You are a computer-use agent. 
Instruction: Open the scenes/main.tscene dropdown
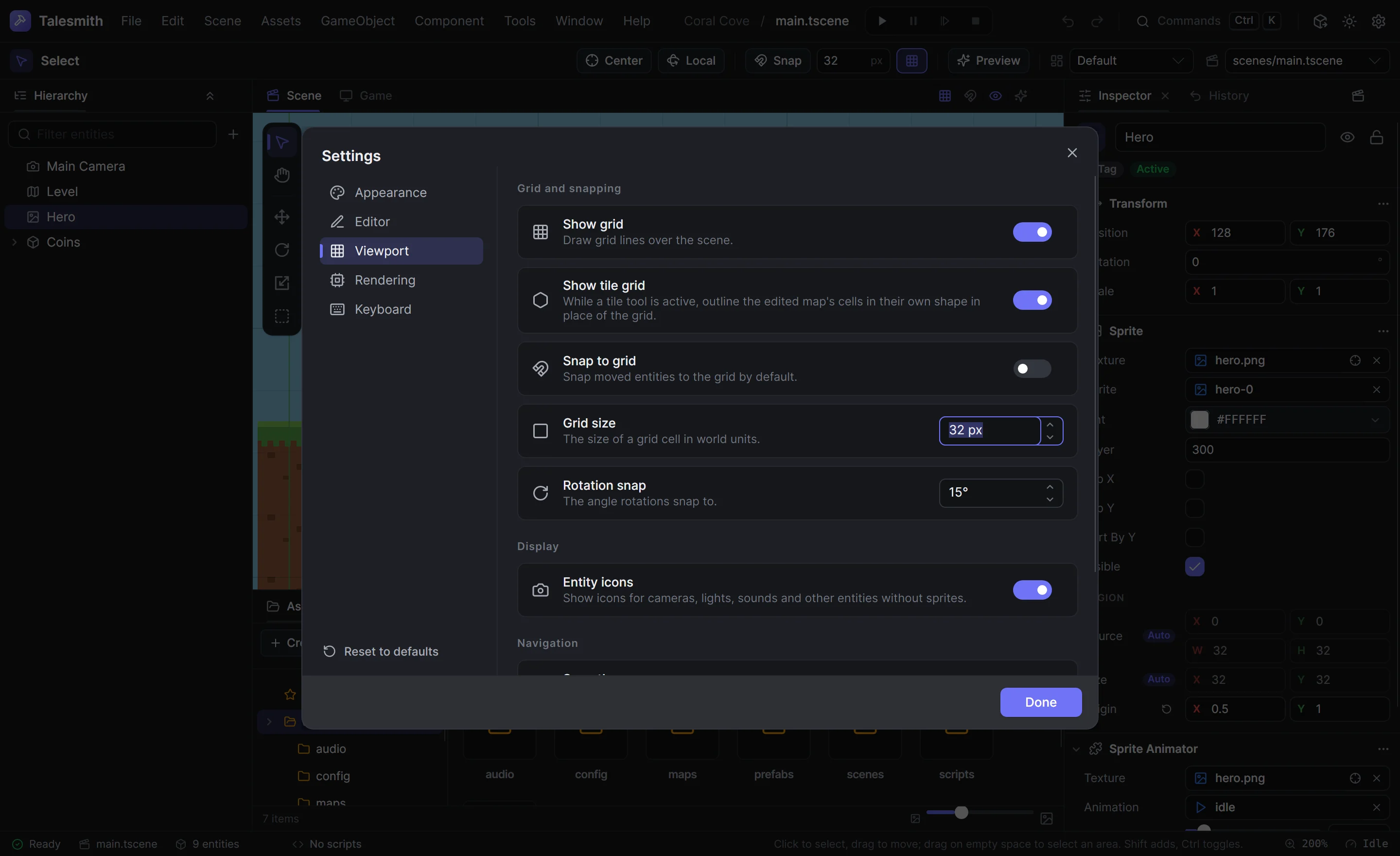1307,61
